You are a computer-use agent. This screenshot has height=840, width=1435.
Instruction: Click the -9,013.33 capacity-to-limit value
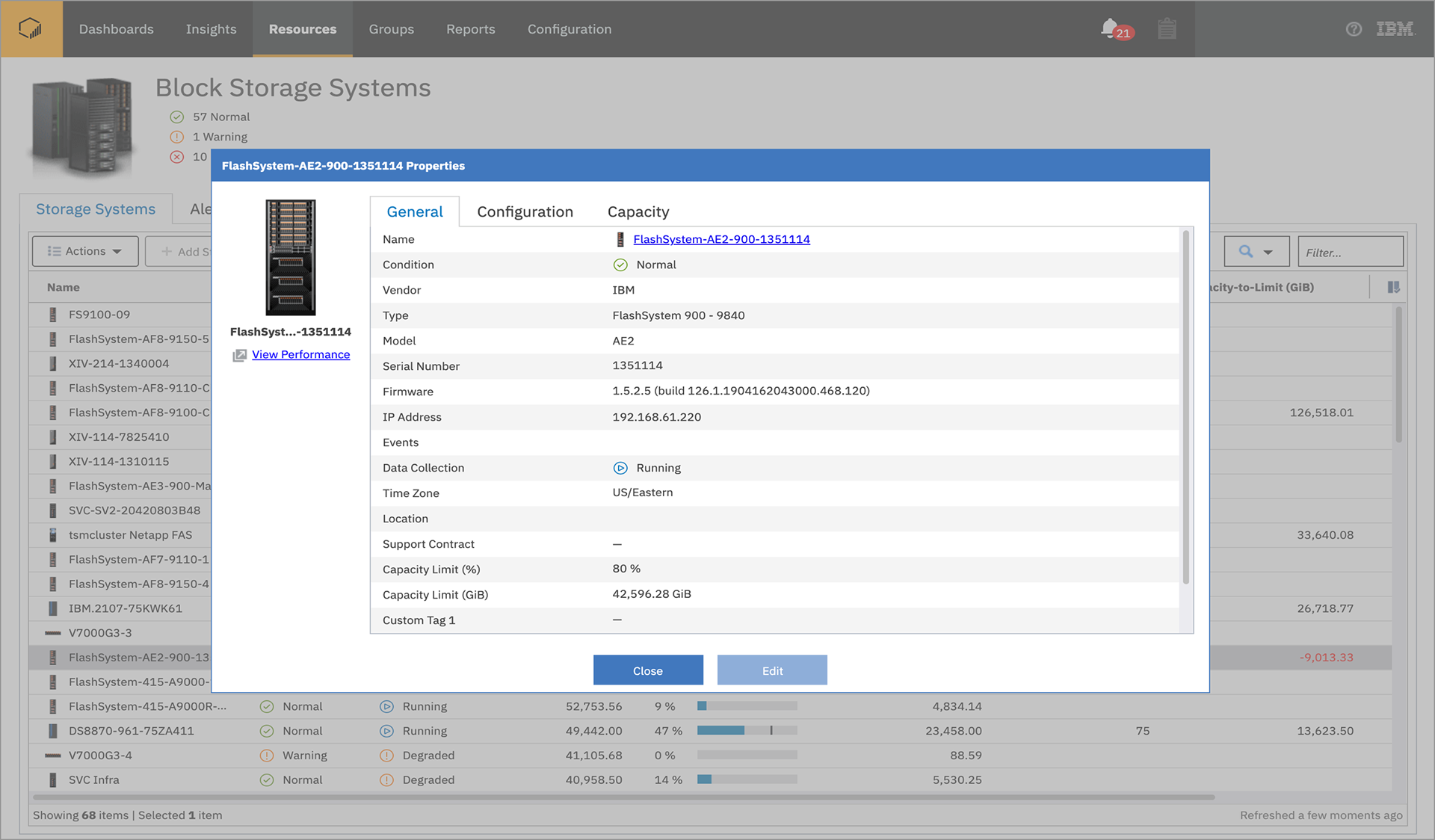click(1326, 658)
